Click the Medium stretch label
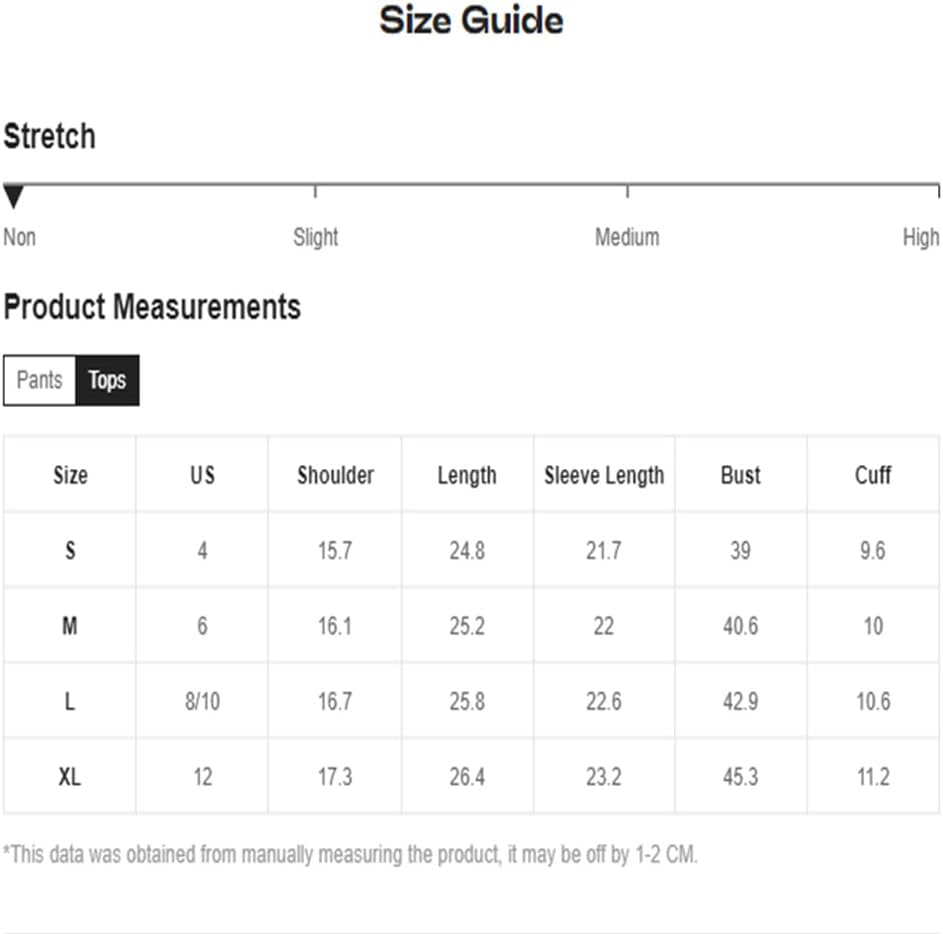The width and height of the screenshot is (943, 934). [x=627, y=237]
